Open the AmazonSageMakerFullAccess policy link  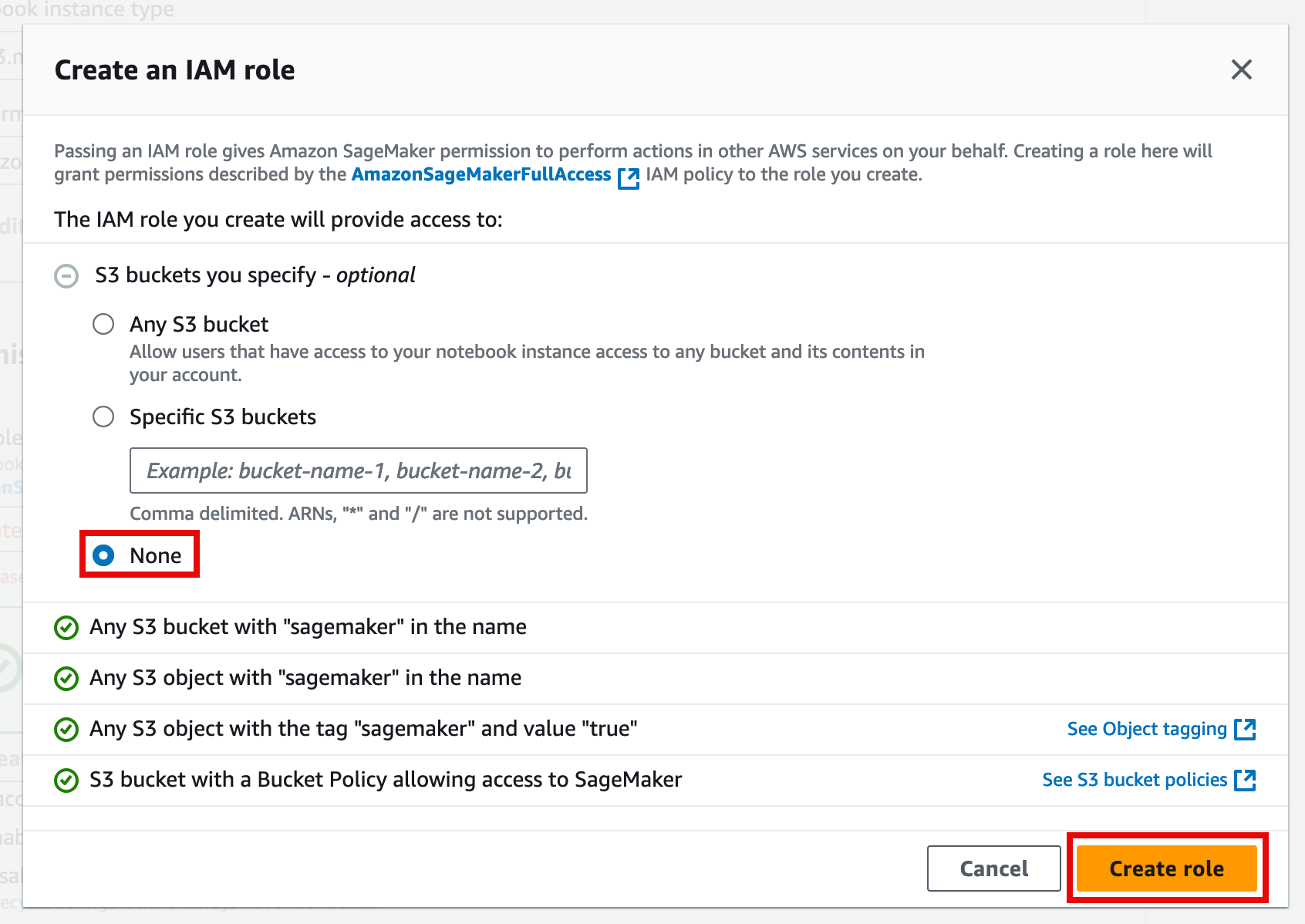(481, 175)
